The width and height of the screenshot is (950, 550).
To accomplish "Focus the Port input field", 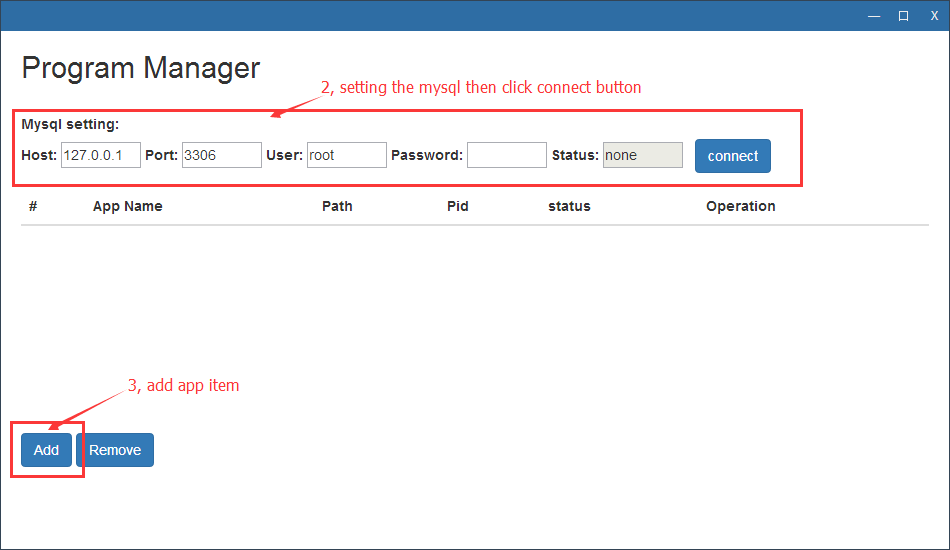I will (222, 155).
